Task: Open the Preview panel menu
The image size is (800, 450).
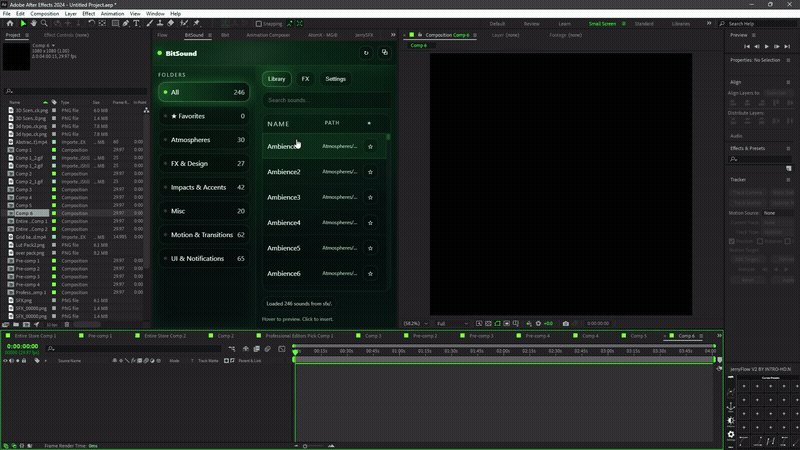Action: pos(754,35)
